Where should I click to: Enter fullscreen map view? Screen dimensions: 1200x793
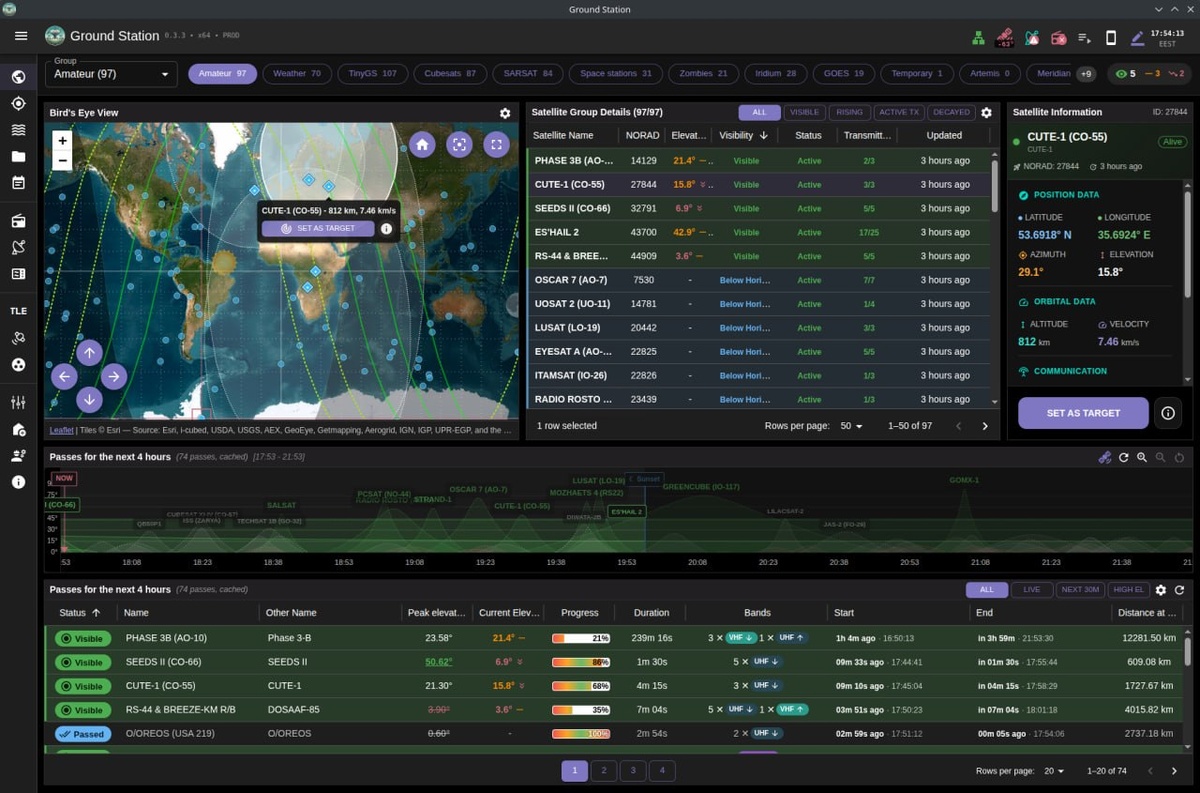(497, 145)
